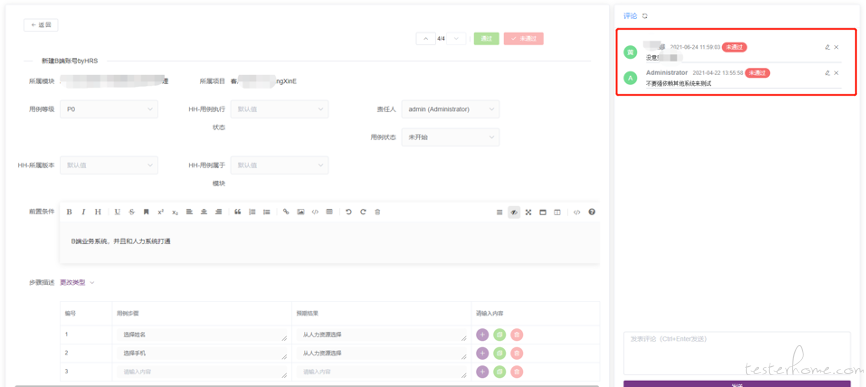Delete the Administrator comment

point(836,73)
